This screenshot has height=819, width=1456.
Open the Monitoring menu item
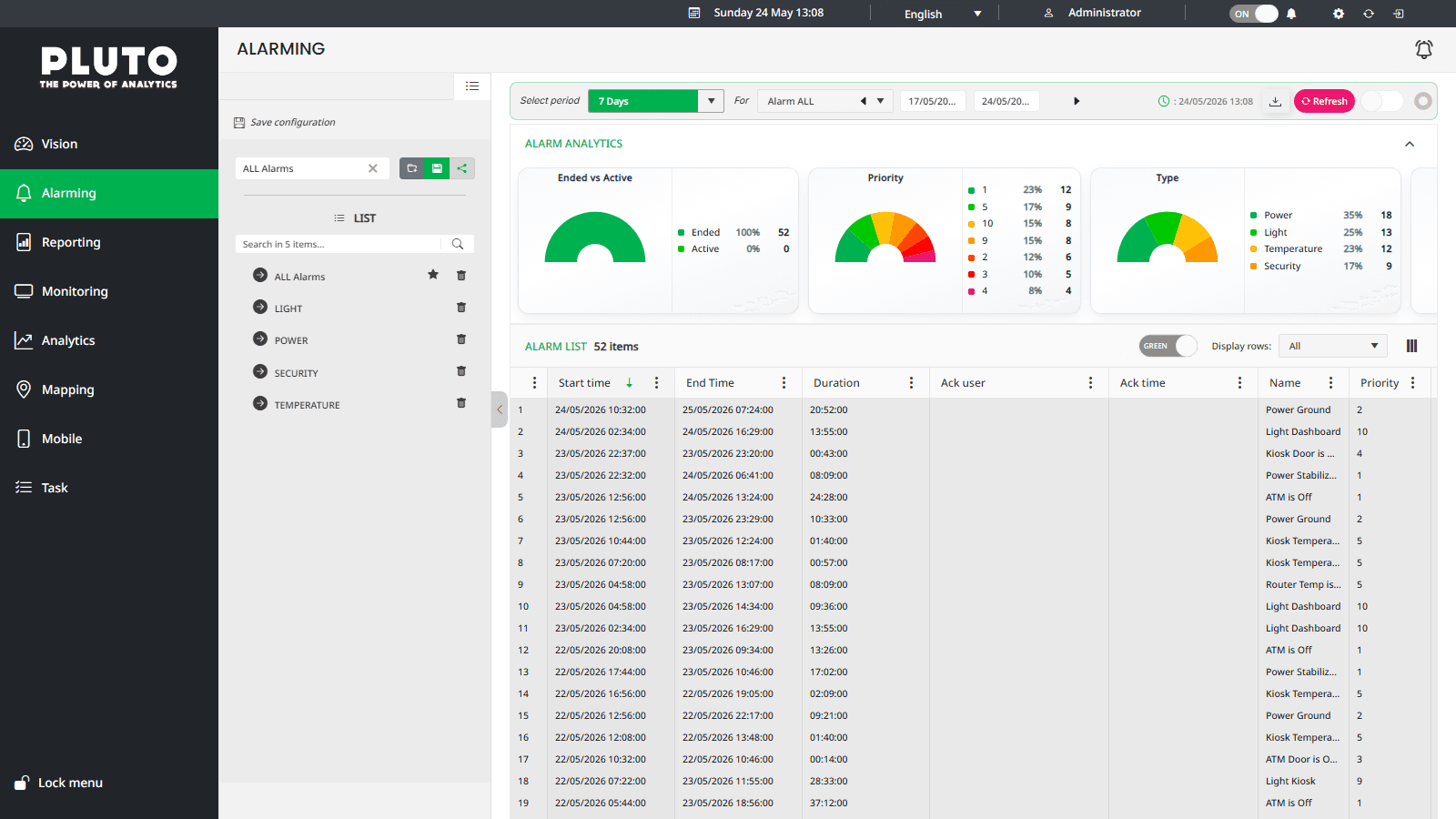(109, 291)
